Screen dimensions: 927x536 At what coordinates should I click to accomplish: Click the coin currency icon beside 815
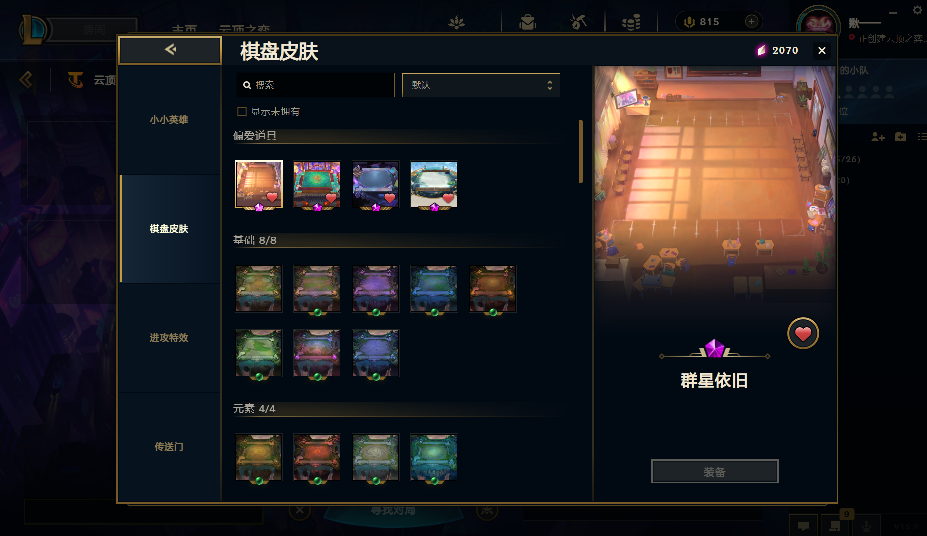pyautogui.click(x=689, y=22)
